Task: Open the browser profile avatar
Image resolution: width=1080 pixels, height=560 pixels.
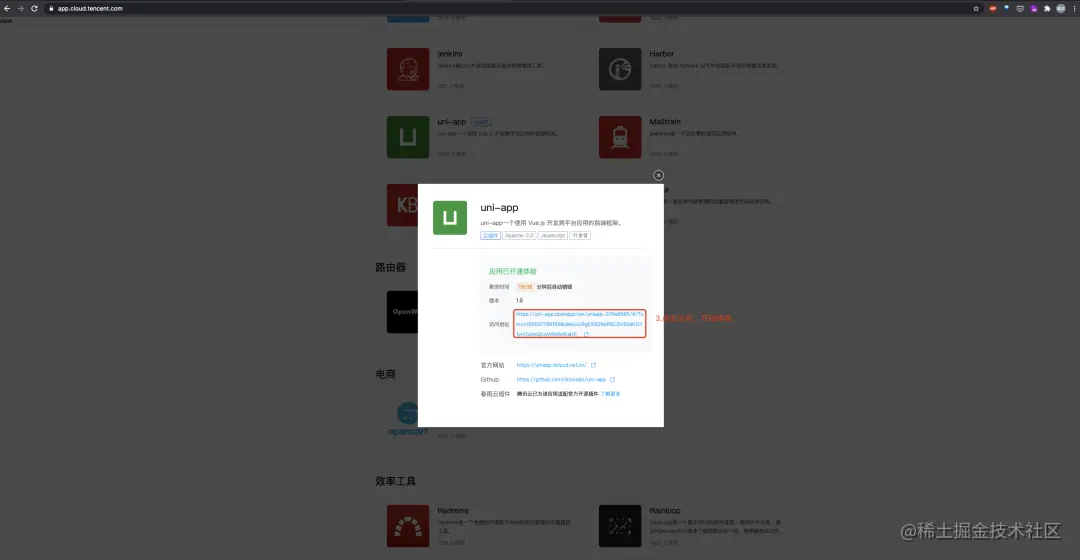Action: tap(1061, 8)
